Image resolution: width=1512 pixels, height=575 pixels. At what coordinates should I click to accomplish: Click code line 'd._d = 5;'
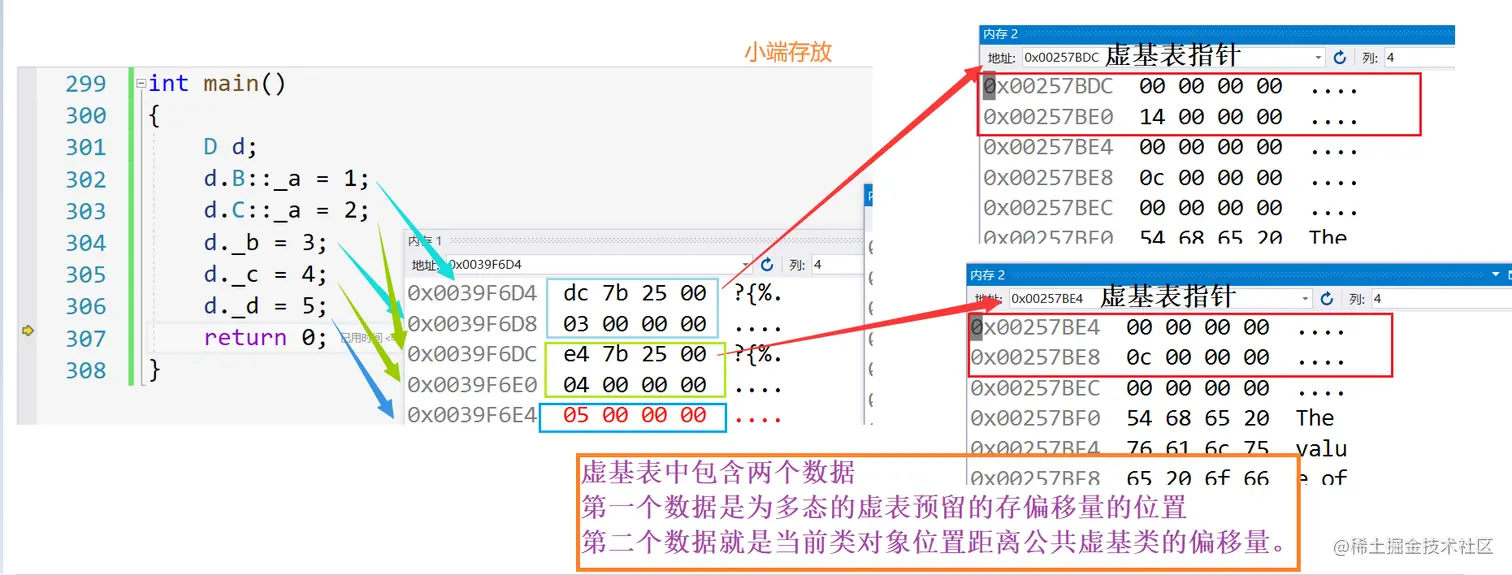click(265, 306)
